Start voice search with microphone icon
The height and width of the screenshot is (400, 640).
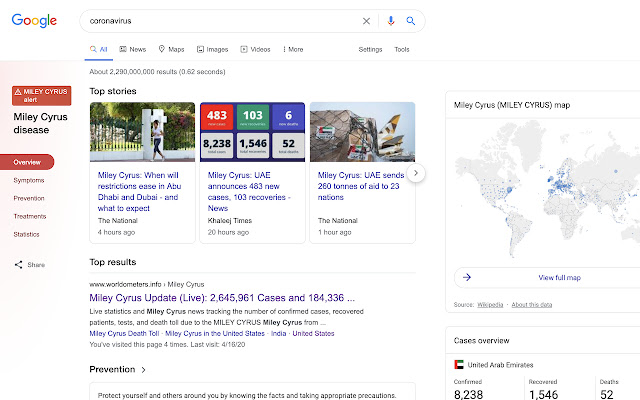tap(391, 20)
